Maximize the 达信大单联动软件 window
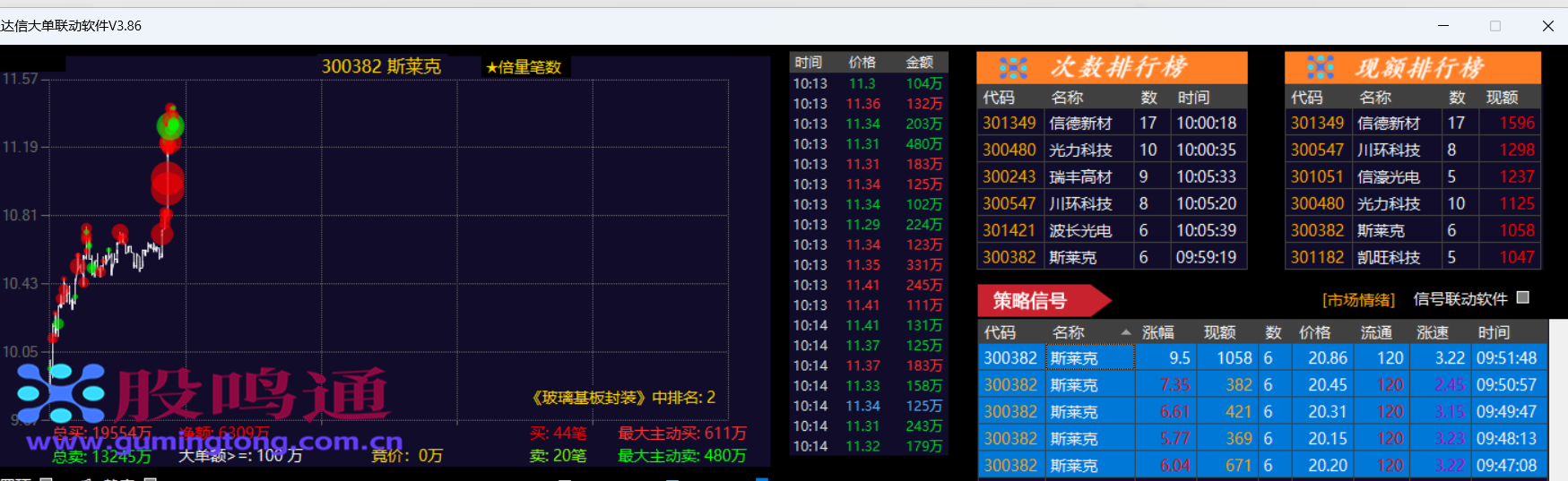1568x481 pixels. point(1495,26)
